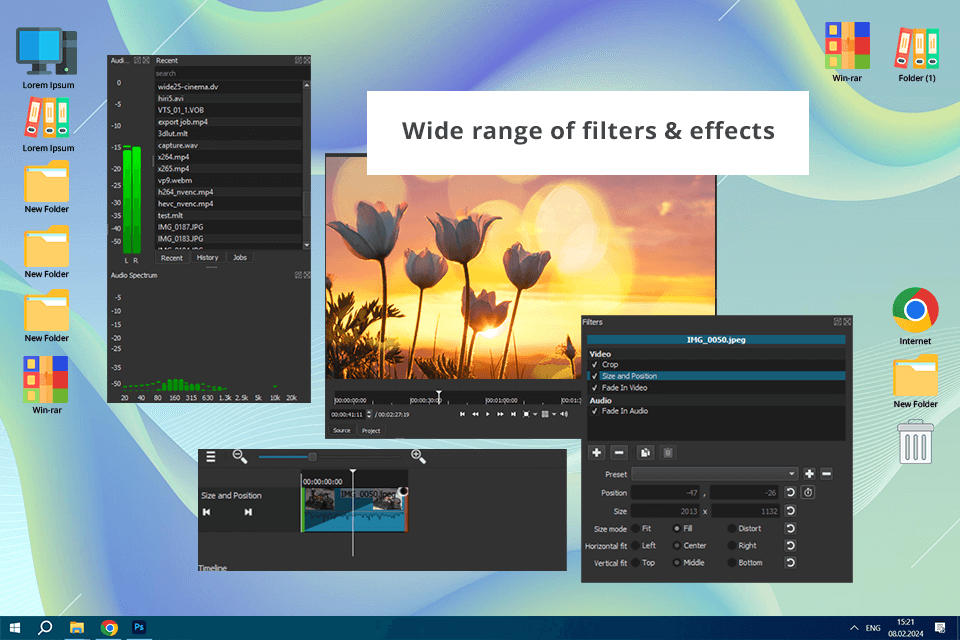Click the Position X value field
The width and height of the screenshot is (960, 640).
point(666,492)
